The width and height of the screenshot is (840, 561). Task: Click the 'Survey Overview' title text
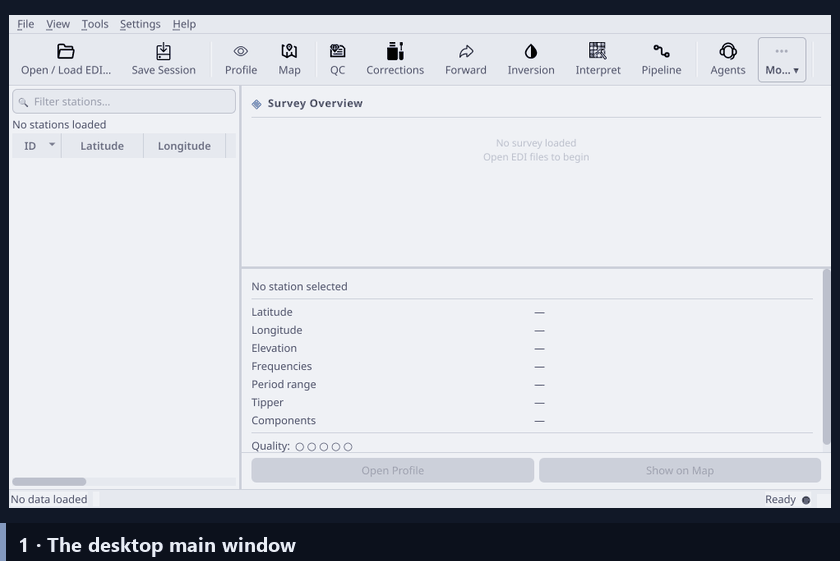pos(315,103)
